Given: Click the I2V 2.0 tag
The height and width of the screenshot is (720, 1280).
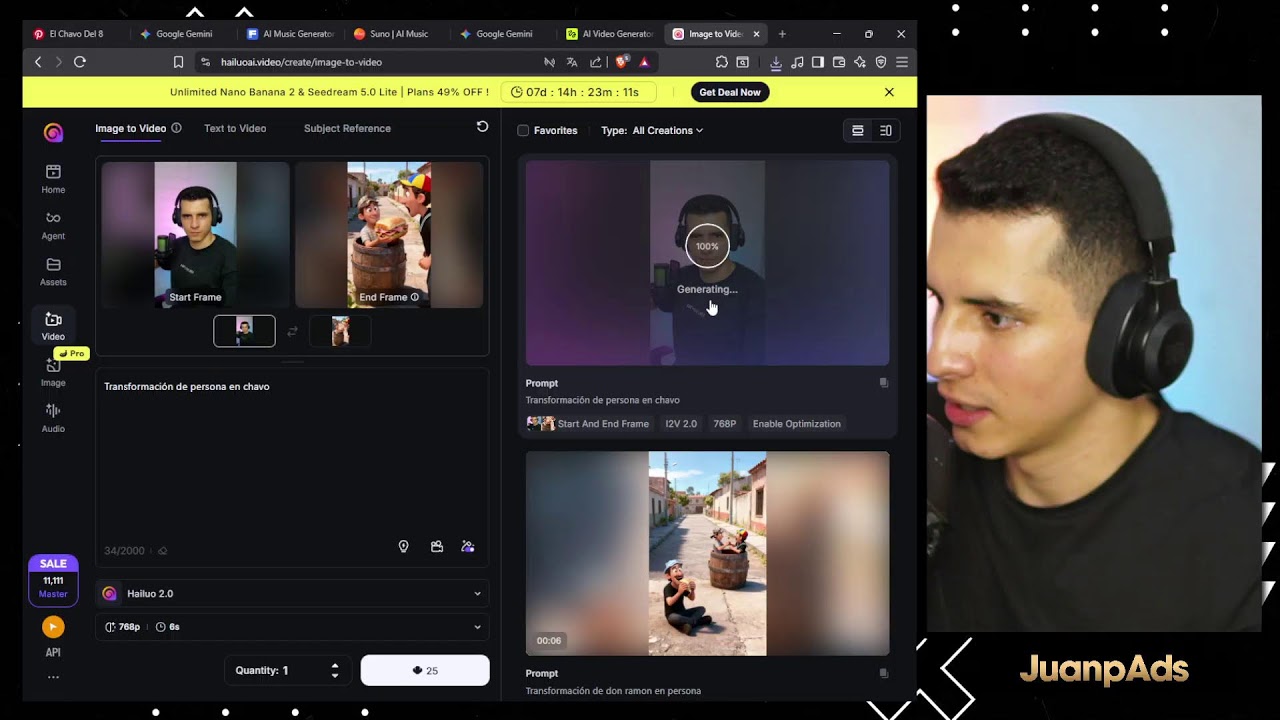Looking at the screenshot, I should (681, 424).
